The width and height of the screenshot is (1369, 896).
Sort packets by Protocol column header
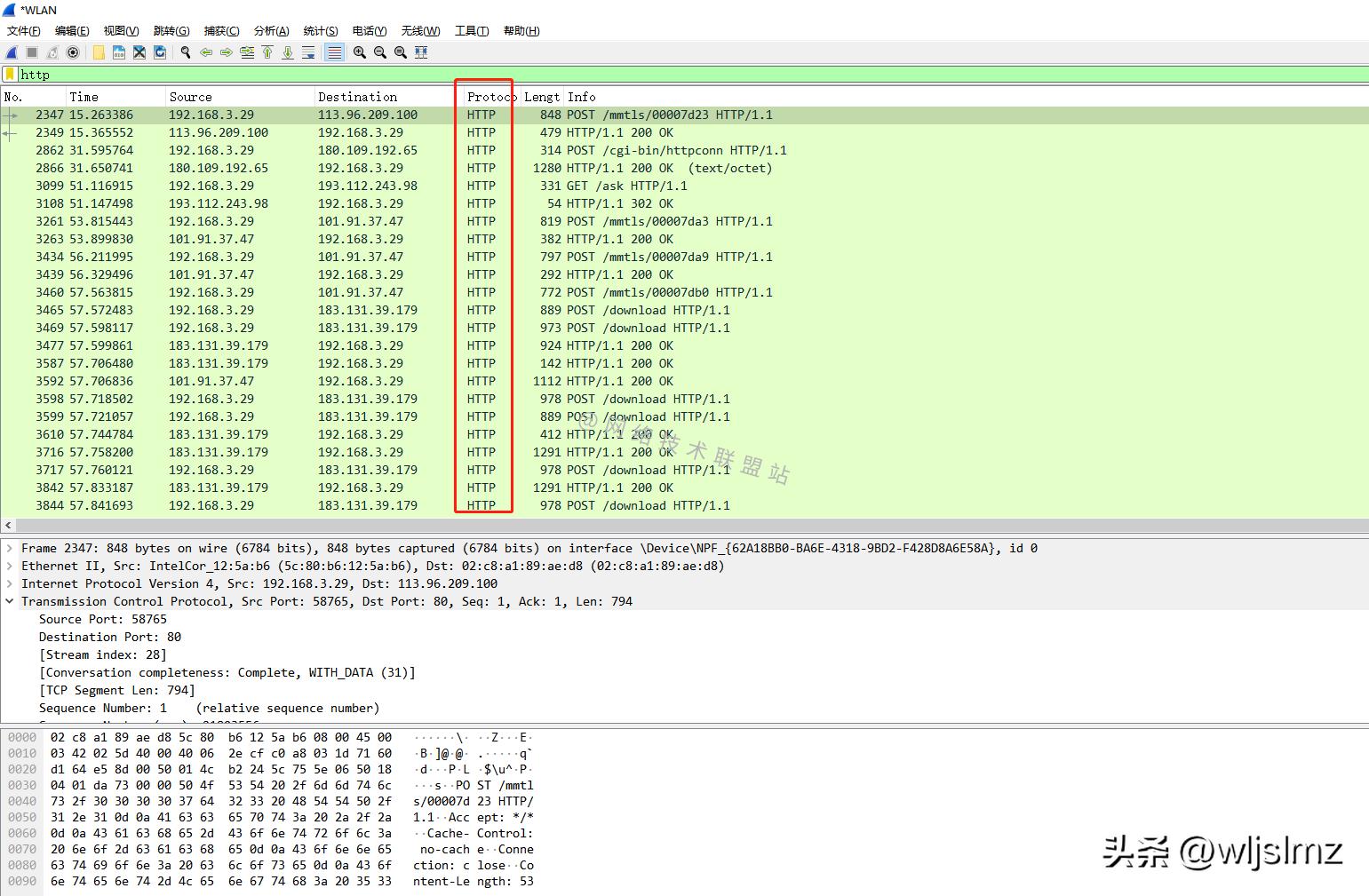coord(489,97)
